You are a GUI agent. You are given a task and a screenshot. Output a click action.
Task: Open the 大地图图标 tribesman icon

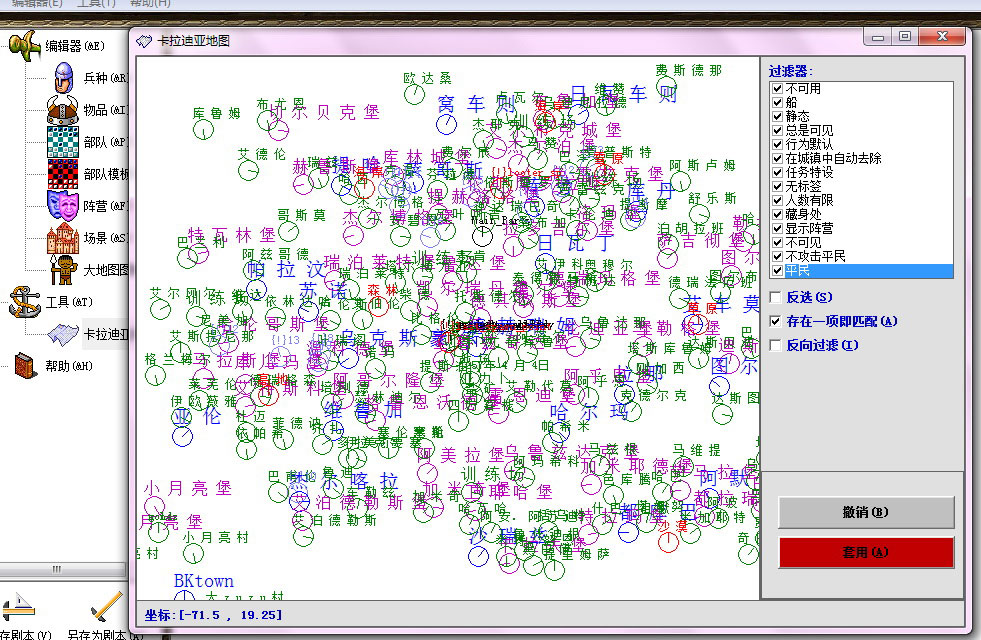(63, 268)
